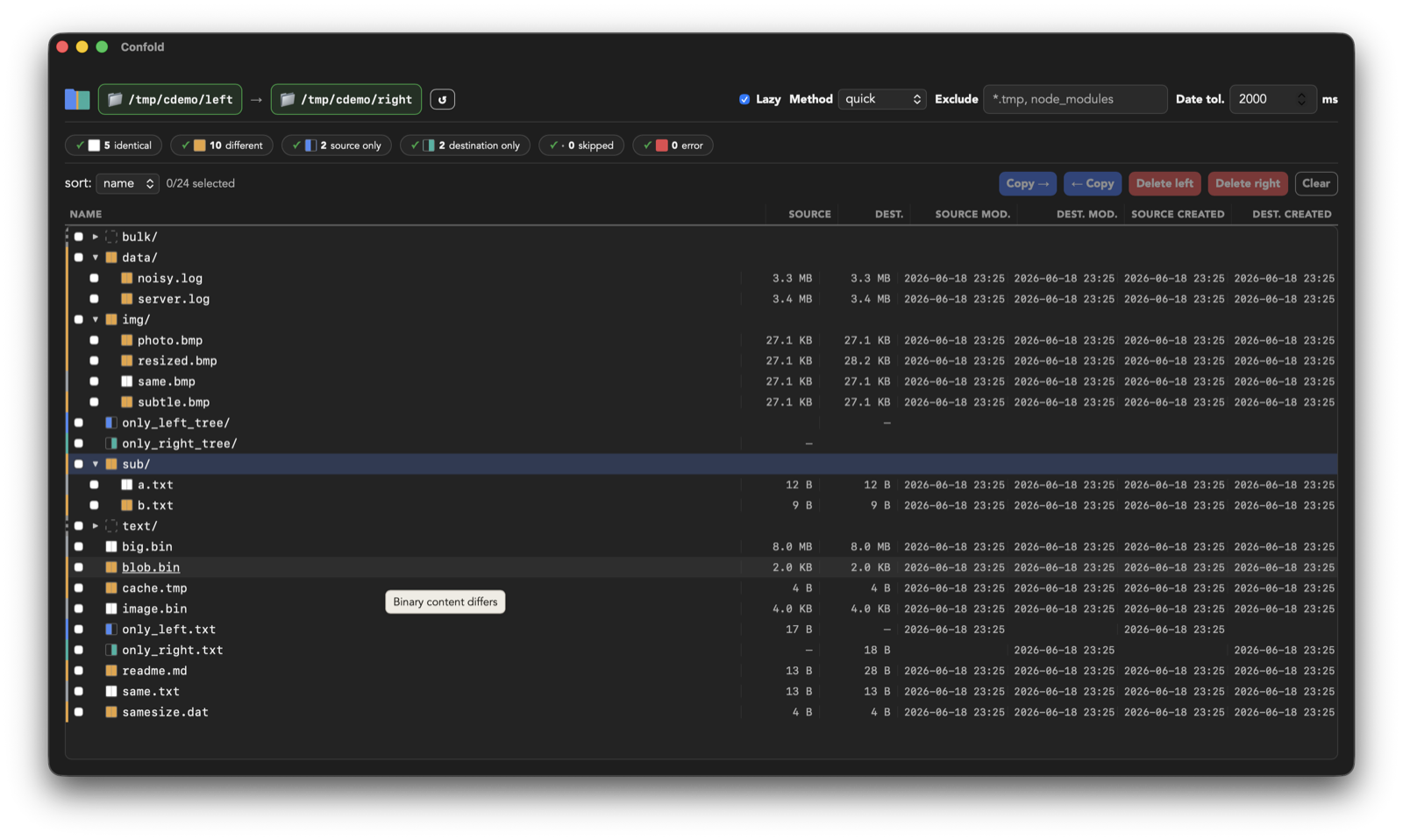Viewport: 1403px width, 840px height.
Task: Toggle the 2 source only filter
Action: [x=337, y=146]
